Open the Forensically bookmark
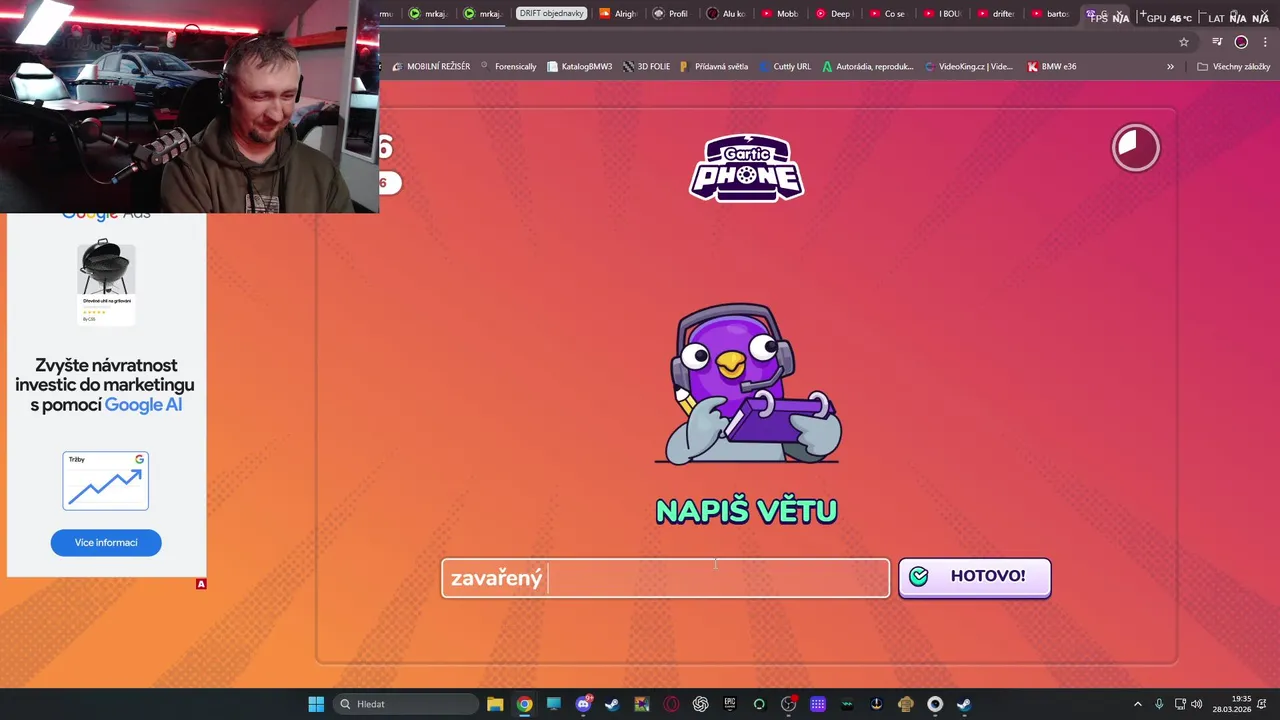Screen dimensions: 1280x720 (508, 67)
